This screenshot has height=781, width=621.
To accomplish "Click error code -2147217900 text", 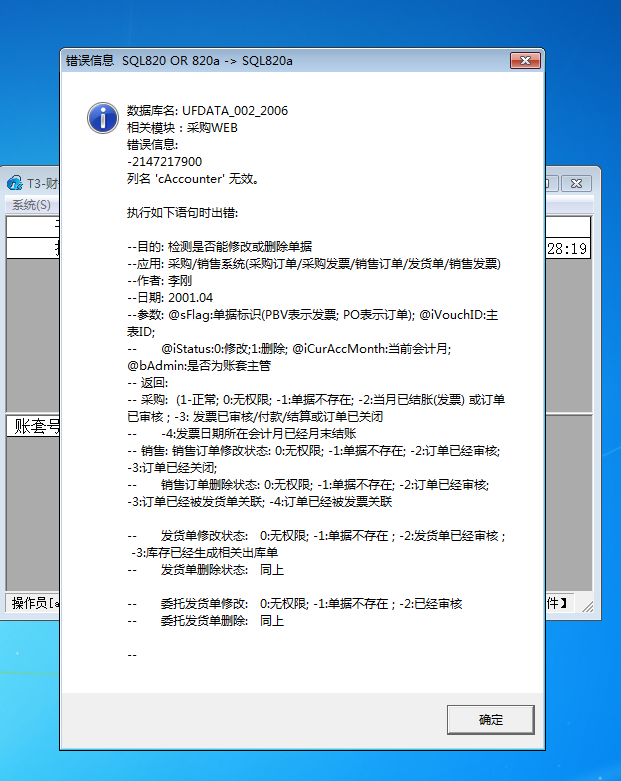I will [x=164, y=162].
